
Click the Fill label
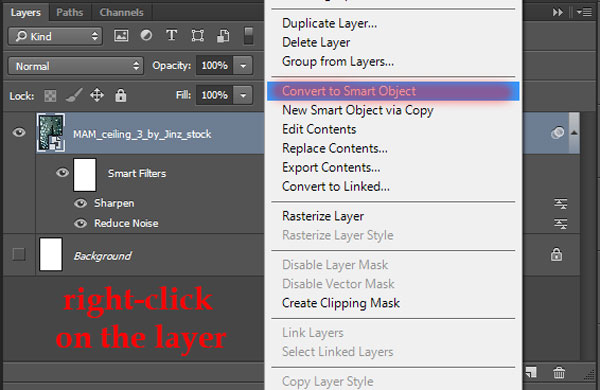click(x=183, y=95)
